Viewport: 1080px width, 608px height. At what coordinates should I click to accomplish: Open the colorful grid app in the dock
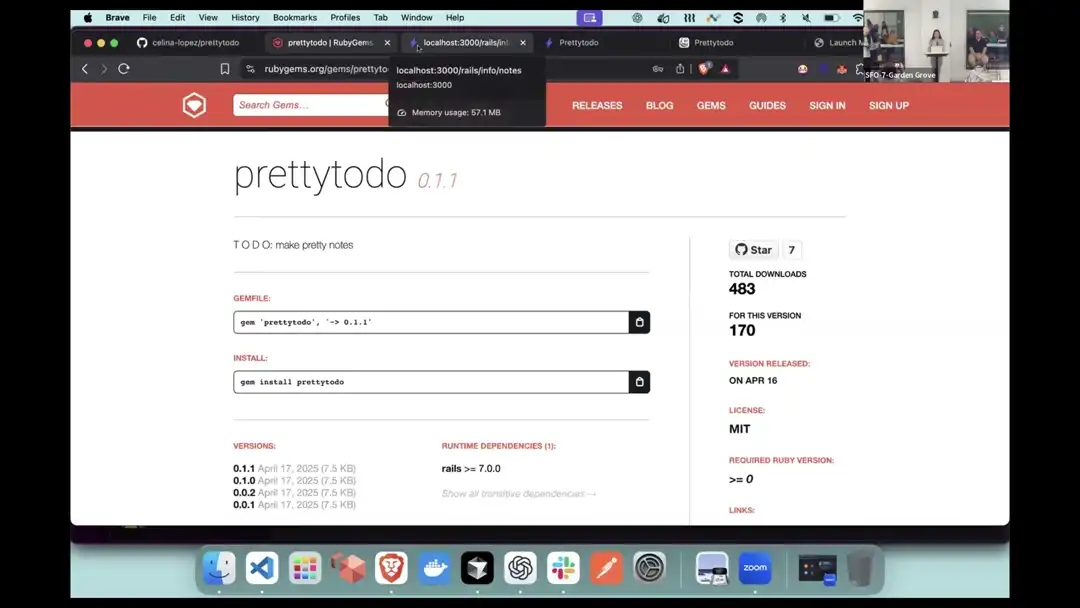click(x=304, y=568)
